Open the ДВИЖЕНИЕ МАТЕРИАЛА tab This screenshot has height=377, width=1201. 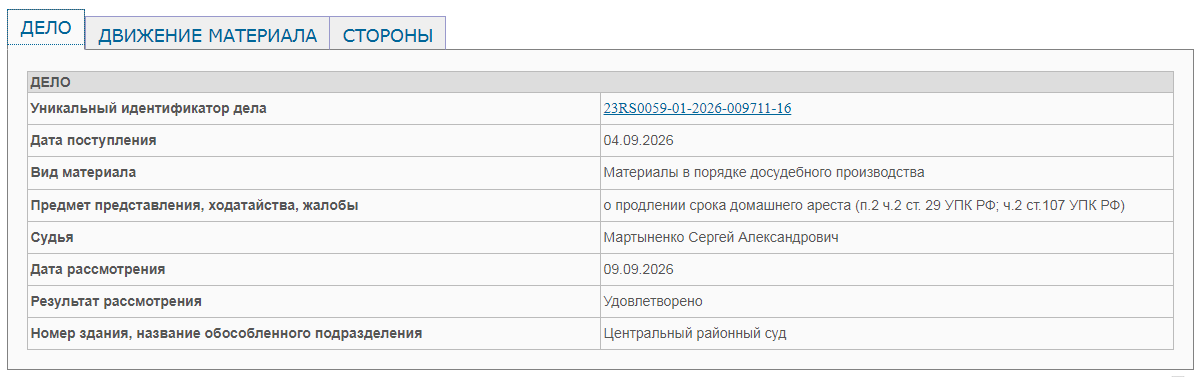[207, 34]
